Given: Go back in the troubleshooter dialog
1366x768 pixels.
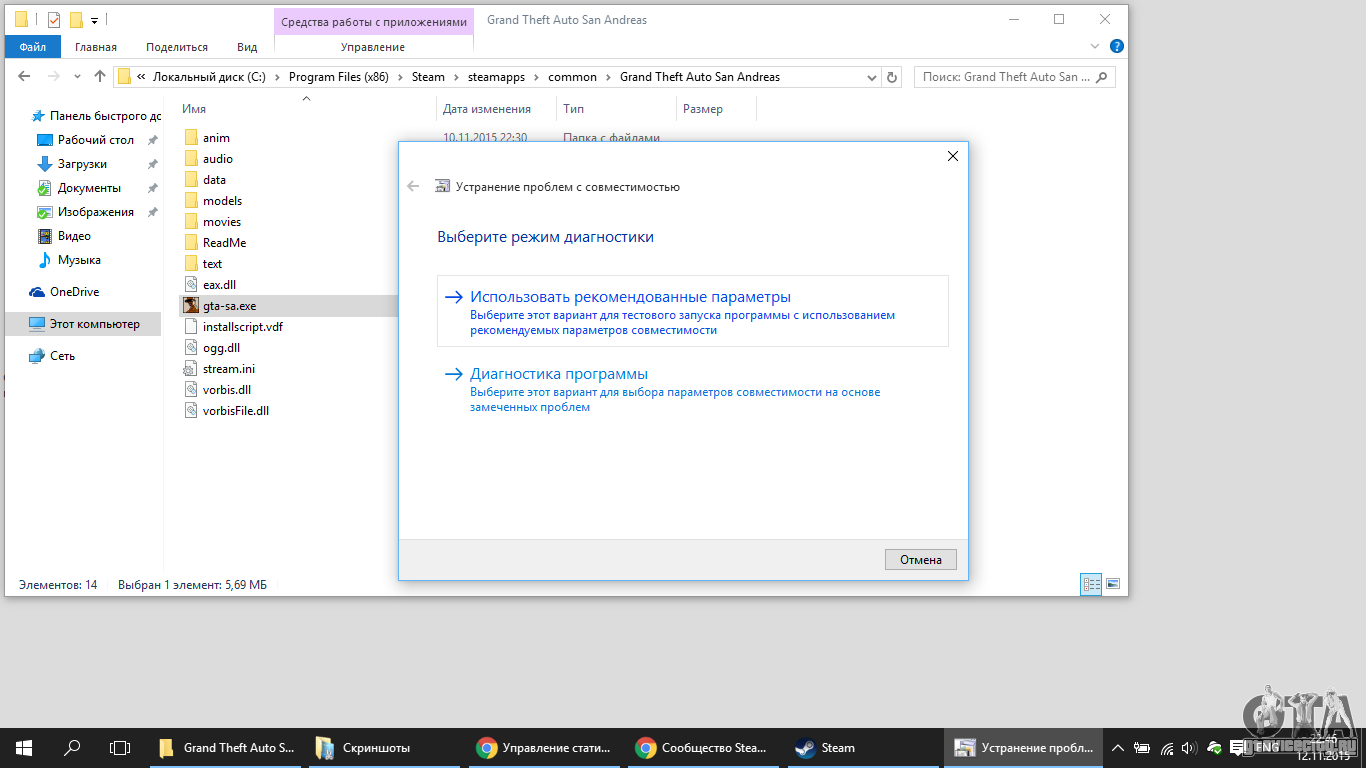Looking at the screenshot, I should pos(413,186).
